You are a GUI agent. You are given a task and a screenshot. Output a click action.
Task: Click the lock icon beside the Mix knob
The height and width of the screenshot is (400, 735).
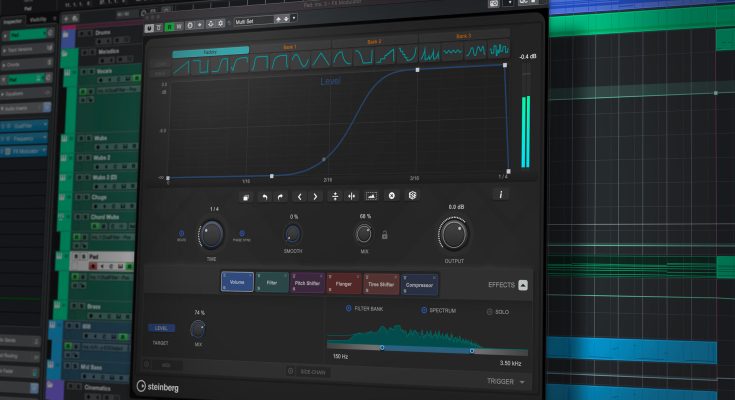(x=384, y=235)
